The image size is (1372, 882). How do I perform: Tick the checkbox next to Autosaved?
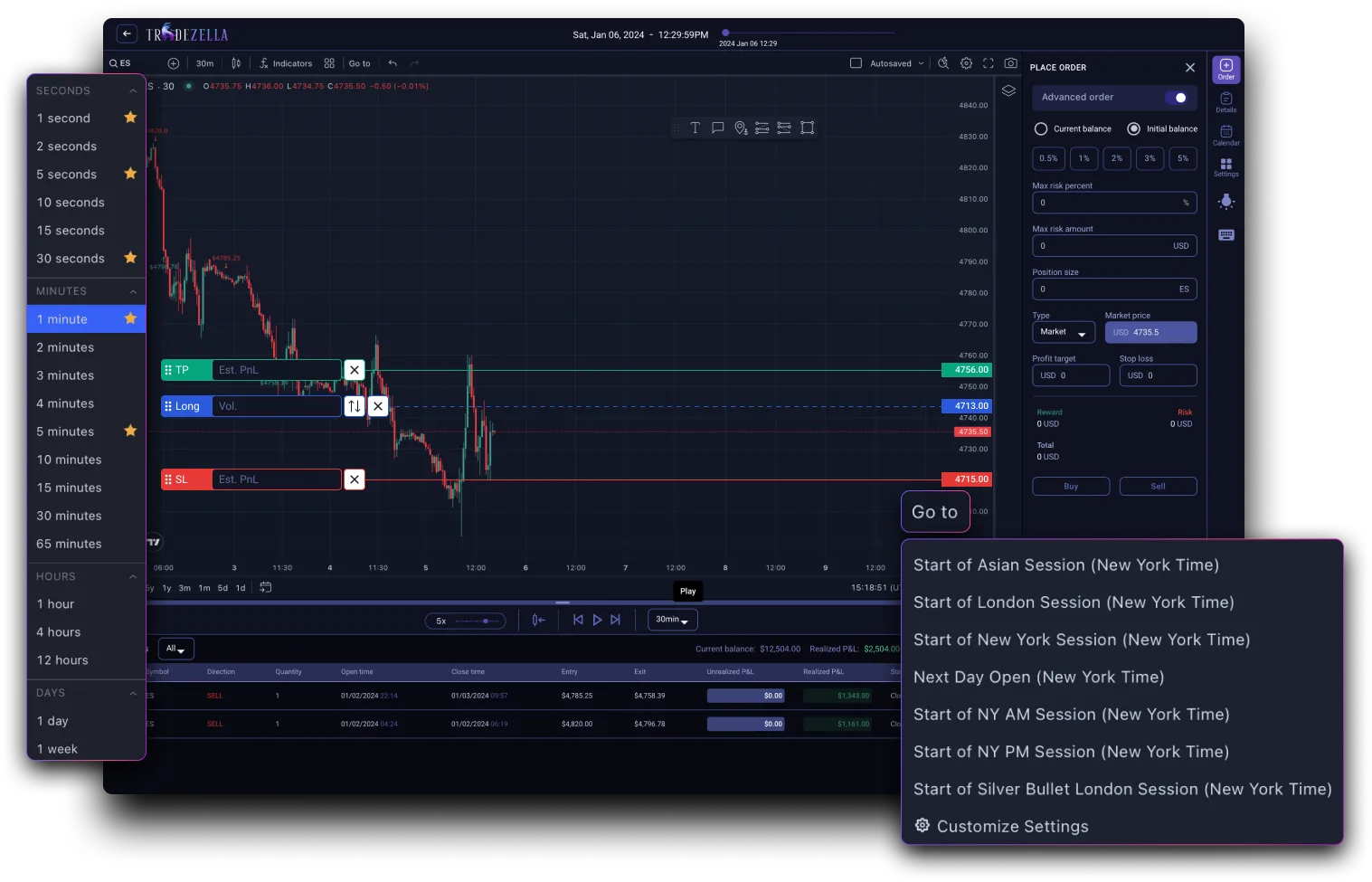pyautogui.click(x=856, y=63)
